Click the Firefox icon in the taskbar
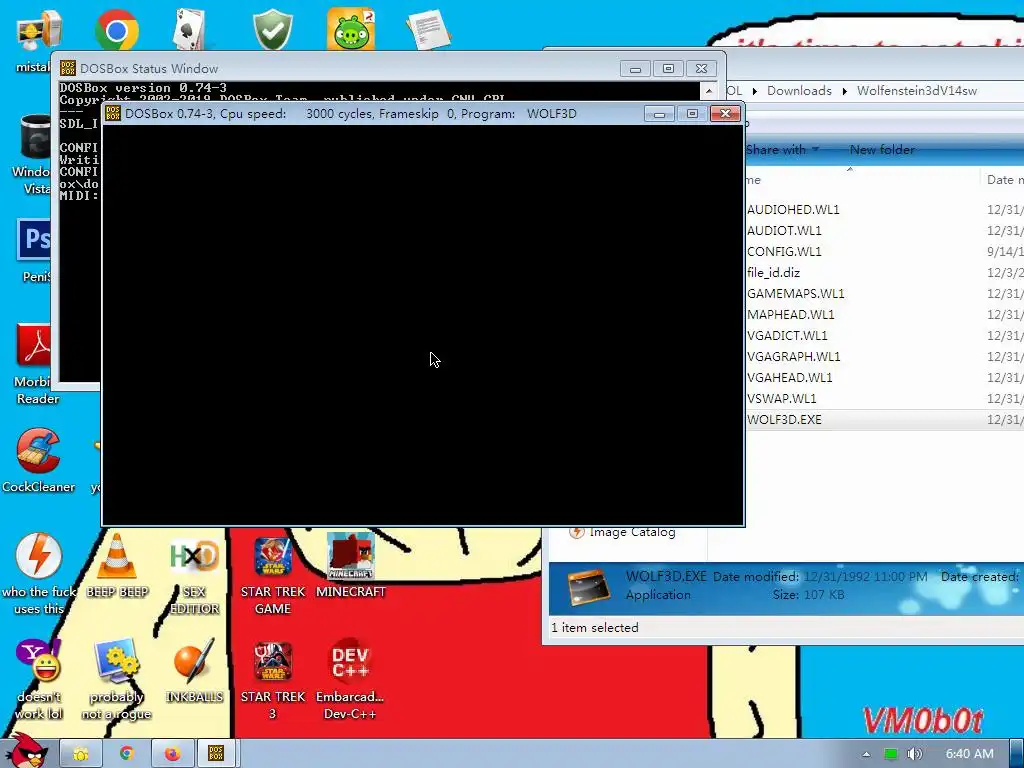Image resolution: width=1024 pixels, height=768 pixels. (x=172, y=754)
